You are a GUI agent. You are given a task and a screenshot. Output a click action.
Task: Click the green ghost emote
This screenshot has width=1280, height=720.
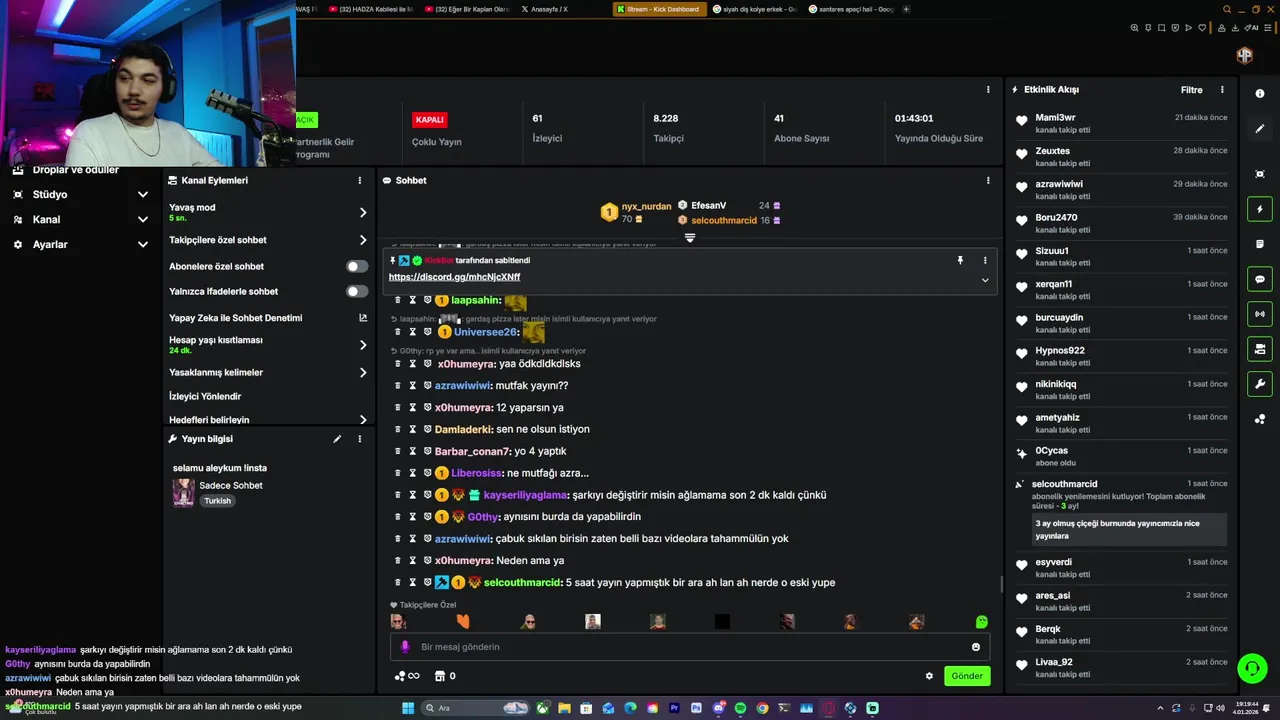981,622
